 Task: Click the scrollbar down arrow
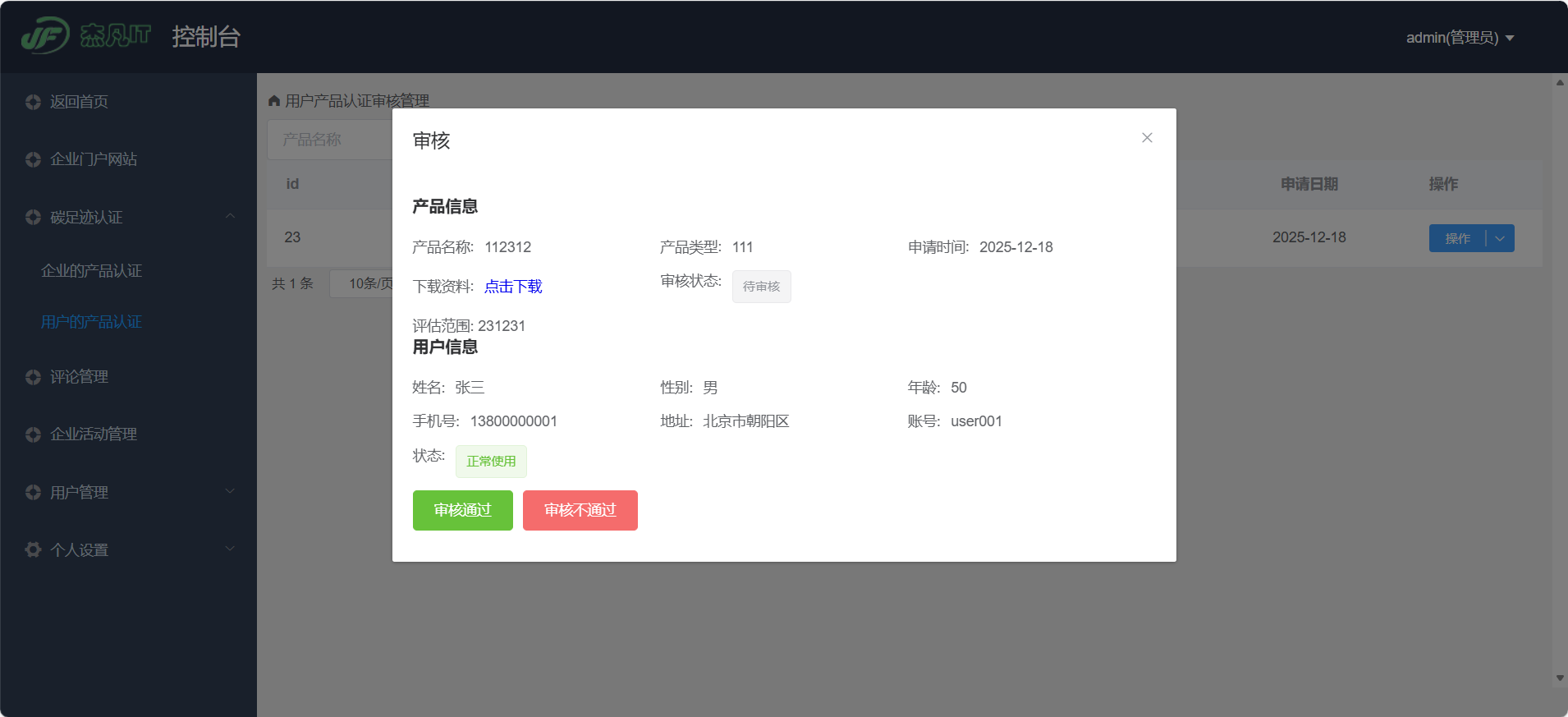click(1560, 678)
